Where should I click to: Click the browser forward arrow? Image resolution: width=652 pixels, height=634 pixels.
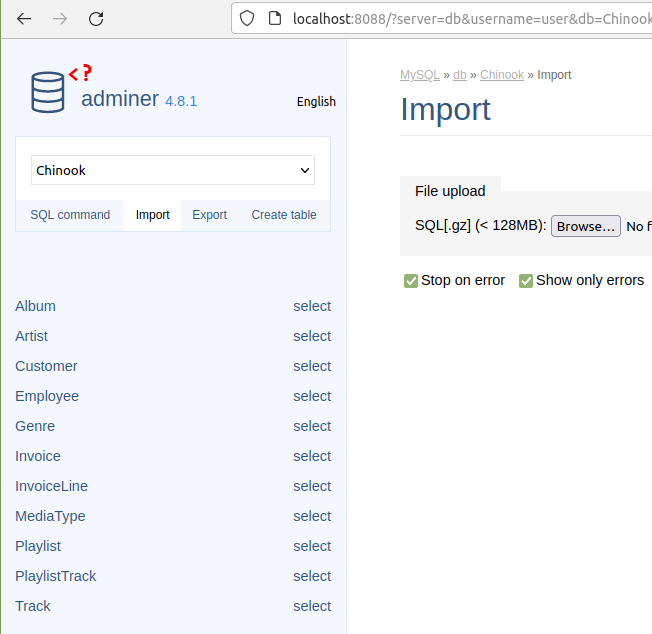point(60,19)
